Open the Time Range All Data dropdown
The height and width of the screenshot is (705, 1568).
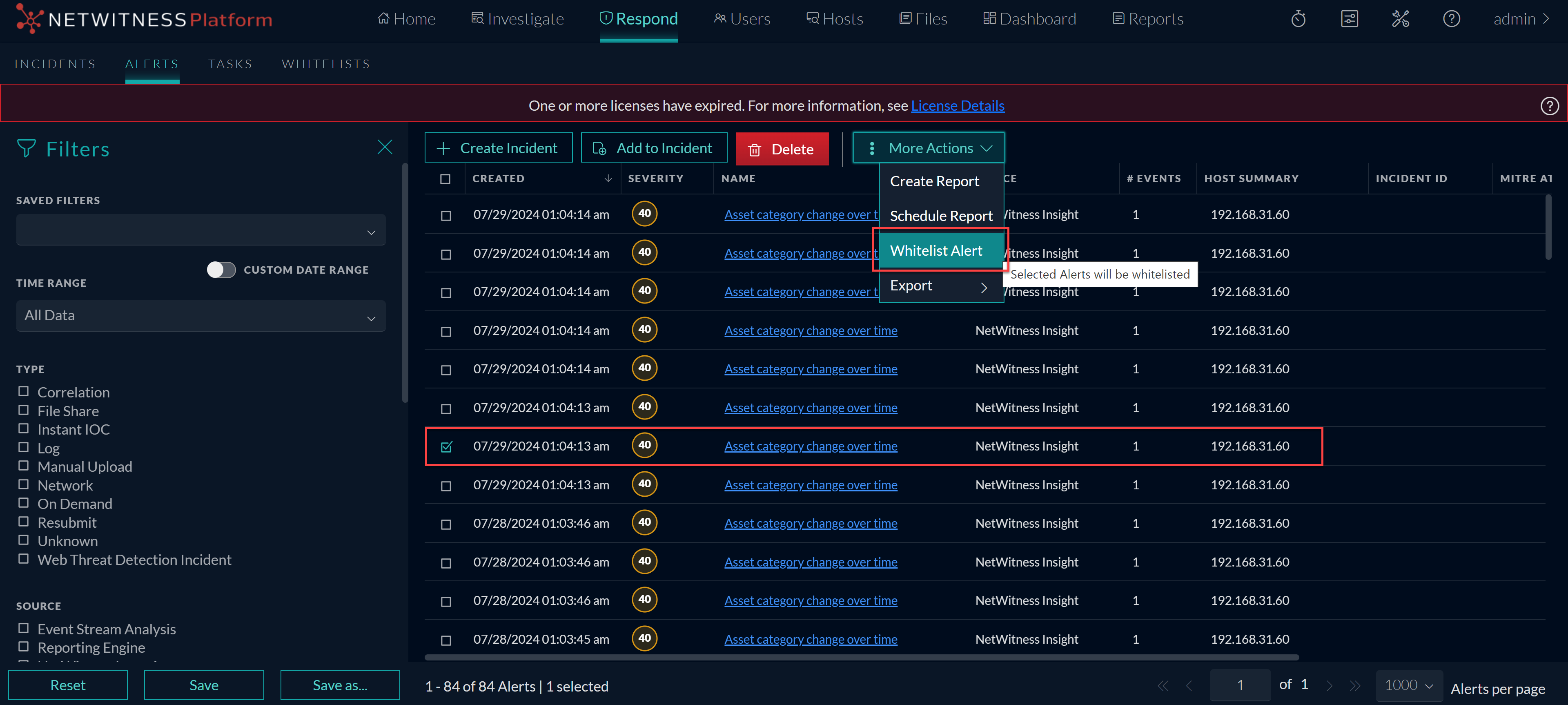point(200,316)
